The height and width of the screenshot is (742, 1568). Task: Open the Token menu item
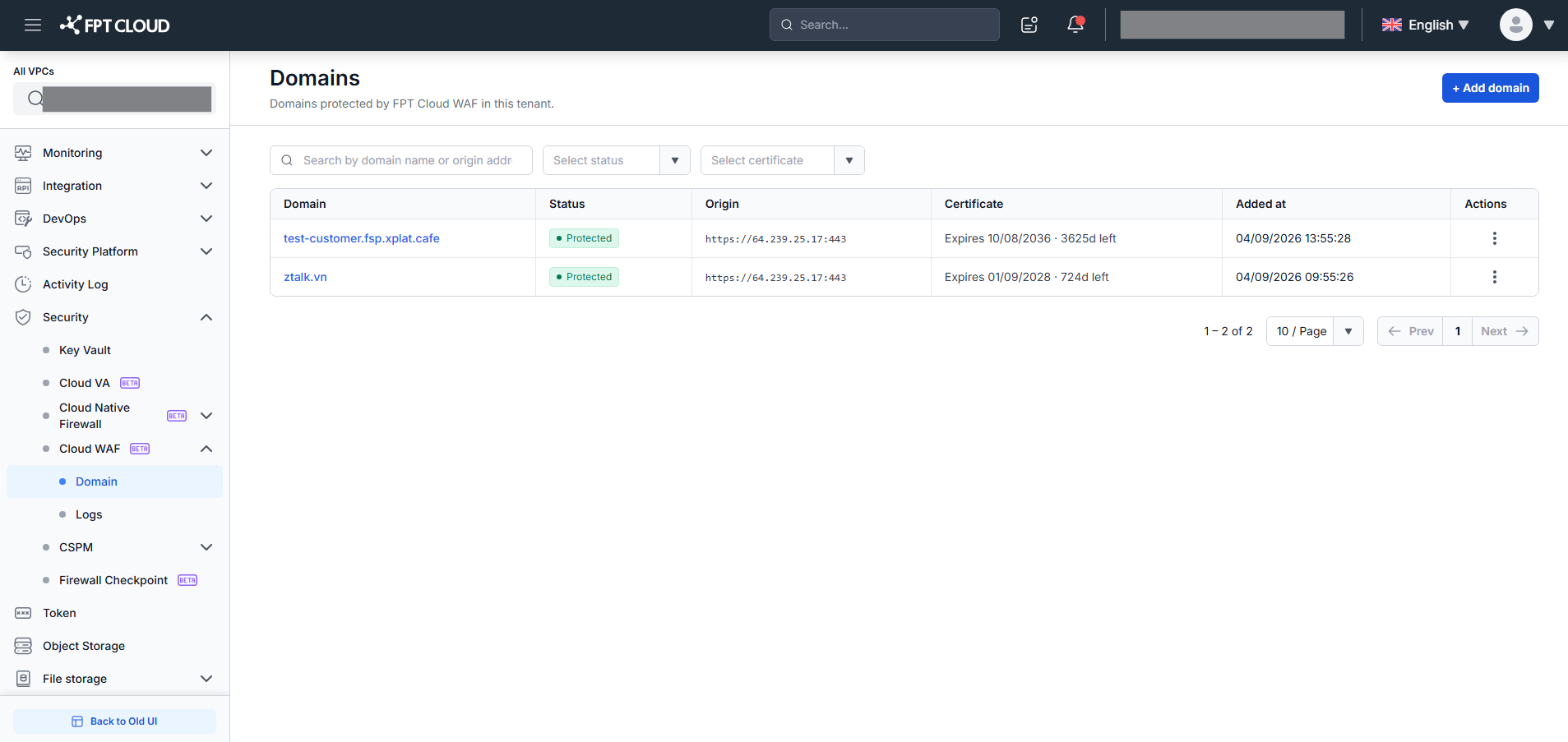click(59, 613)
